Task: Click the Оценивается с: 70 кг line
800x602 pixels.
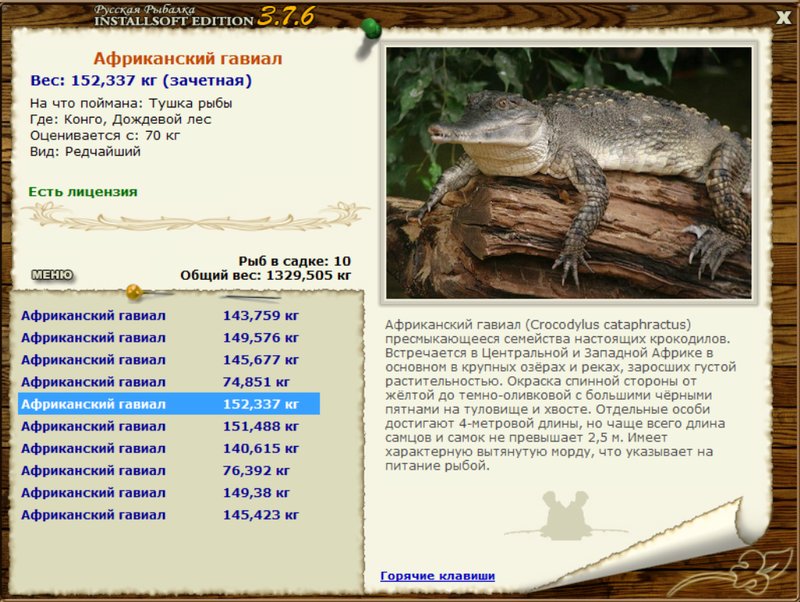Action: [105, 135]
